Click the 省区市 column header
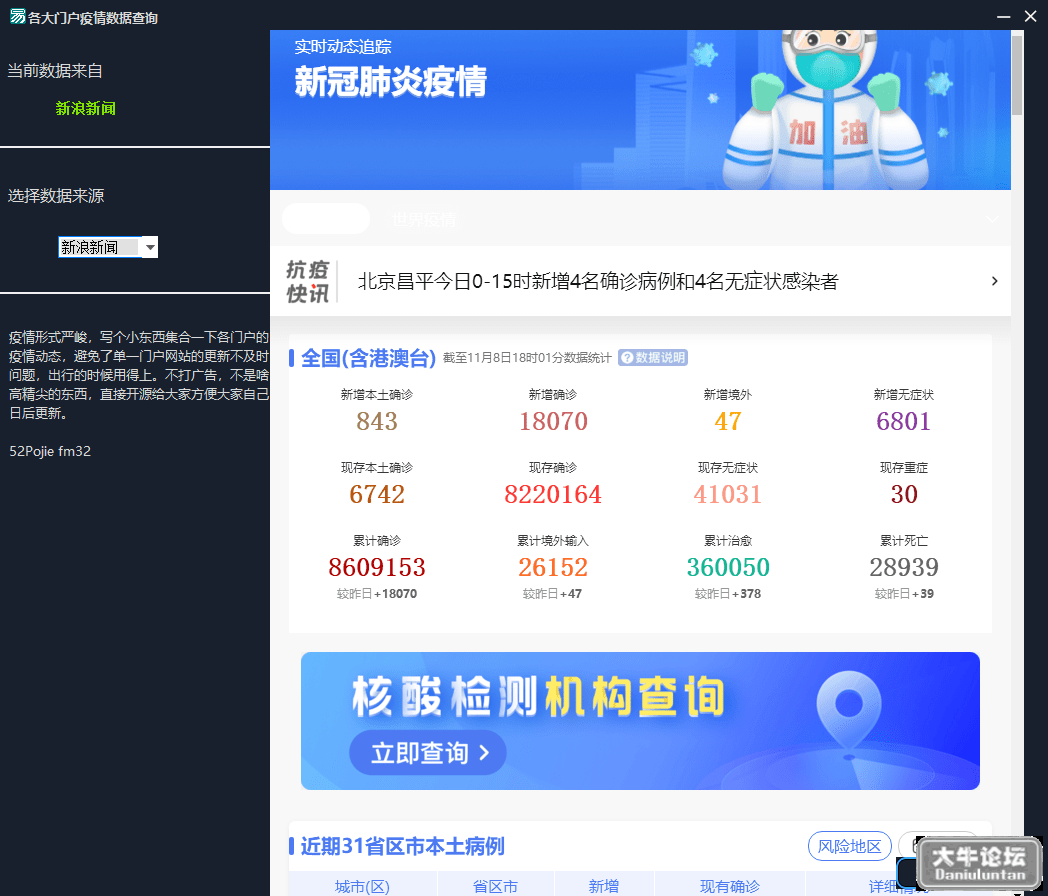Screen dimensions: 1048x896 click(495, 887)
